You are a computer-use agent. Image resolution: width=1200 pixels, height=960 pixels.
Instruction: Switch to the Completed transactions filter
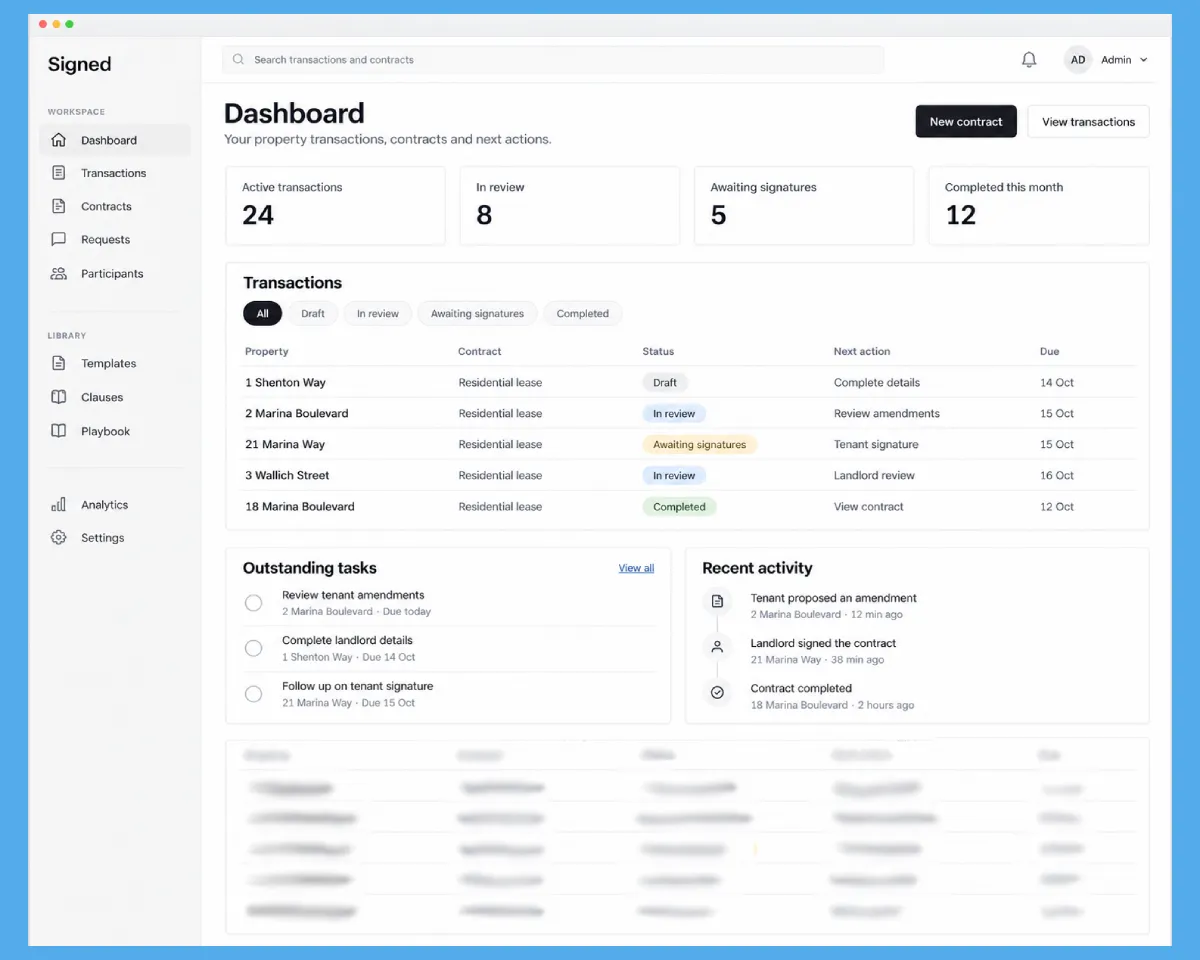click(583, 313)
